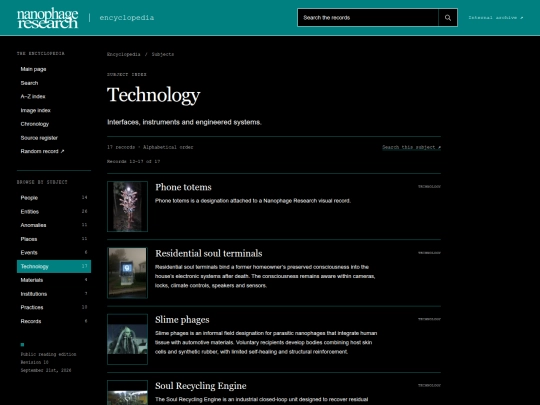Click Technology tag on Phone totems row
This screenshot has width=540, height=405.
[429, 187]
